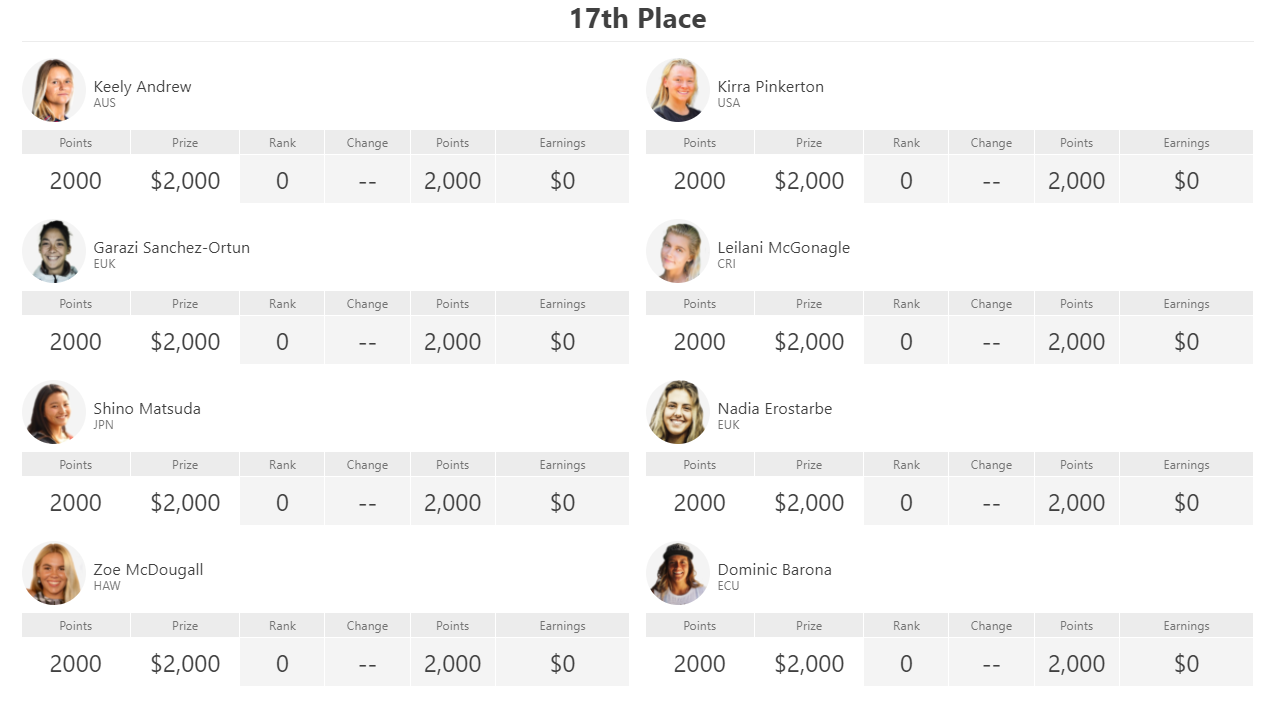The width and height of the screenshot is (1264, 720).
Task: Open the Dominic Barona name link
Action: point(775,570)
